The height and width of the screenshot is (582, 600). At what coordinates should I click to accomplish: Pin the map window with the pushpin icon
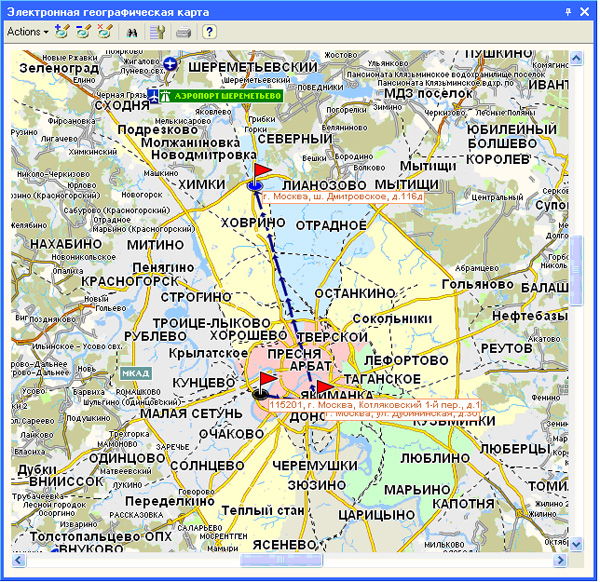[x=568, y=10]
